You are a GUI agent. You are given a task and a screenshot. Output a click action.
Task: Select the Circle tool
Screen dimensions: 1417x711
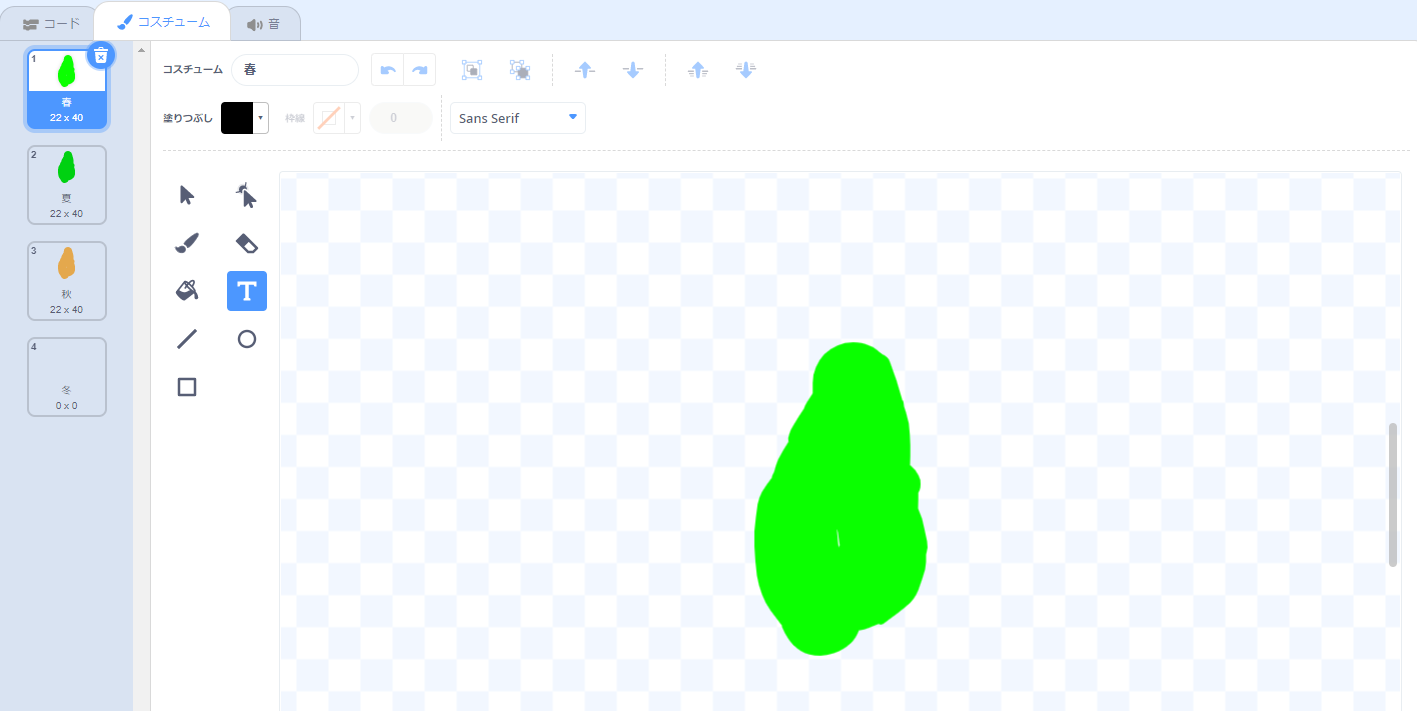point(246,338)
